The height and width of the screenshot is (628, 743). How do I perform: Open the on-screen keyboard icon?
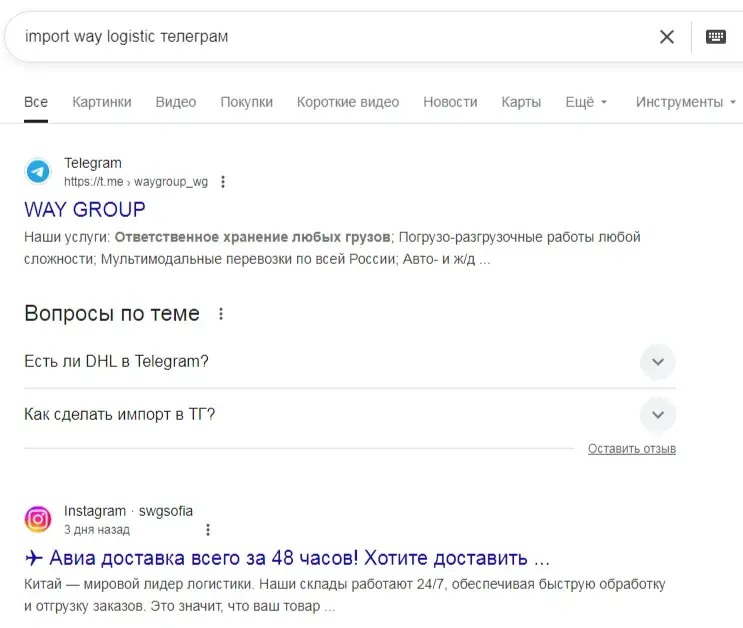[716, 36]
